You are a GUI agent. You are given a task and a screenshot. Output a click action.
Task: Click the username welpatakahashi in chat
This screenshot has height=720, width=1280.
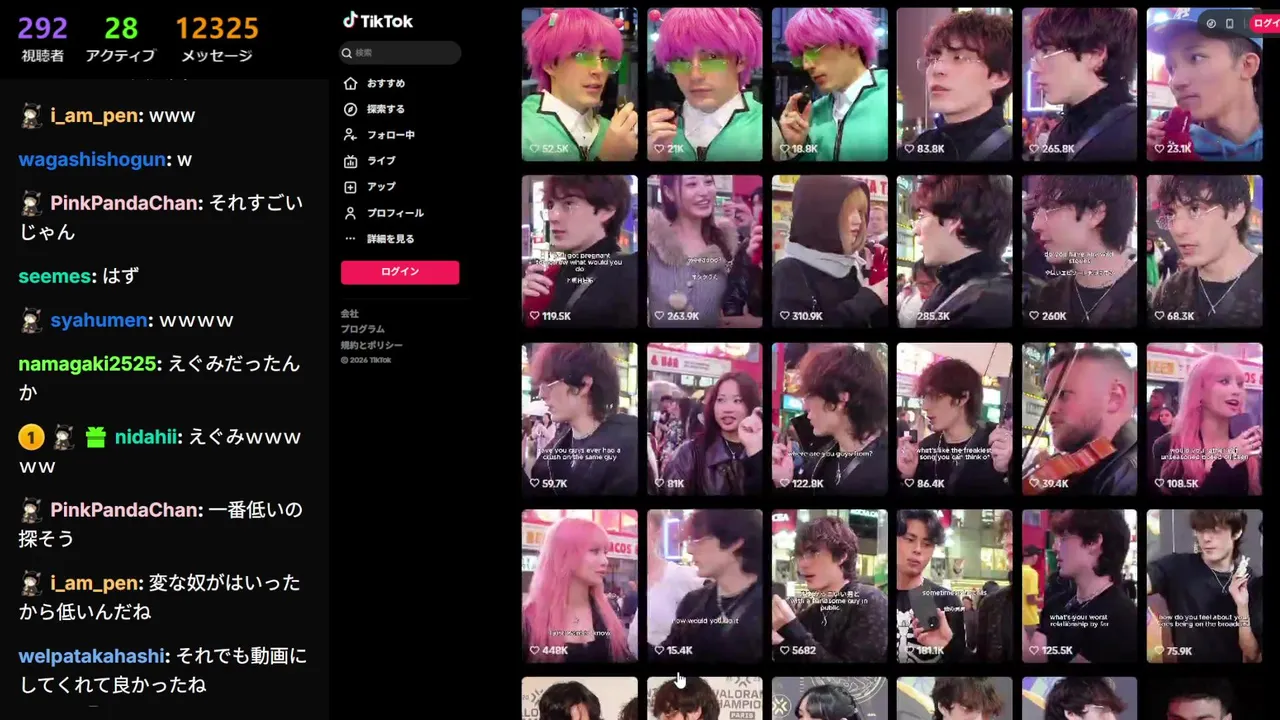coord(91,656)
